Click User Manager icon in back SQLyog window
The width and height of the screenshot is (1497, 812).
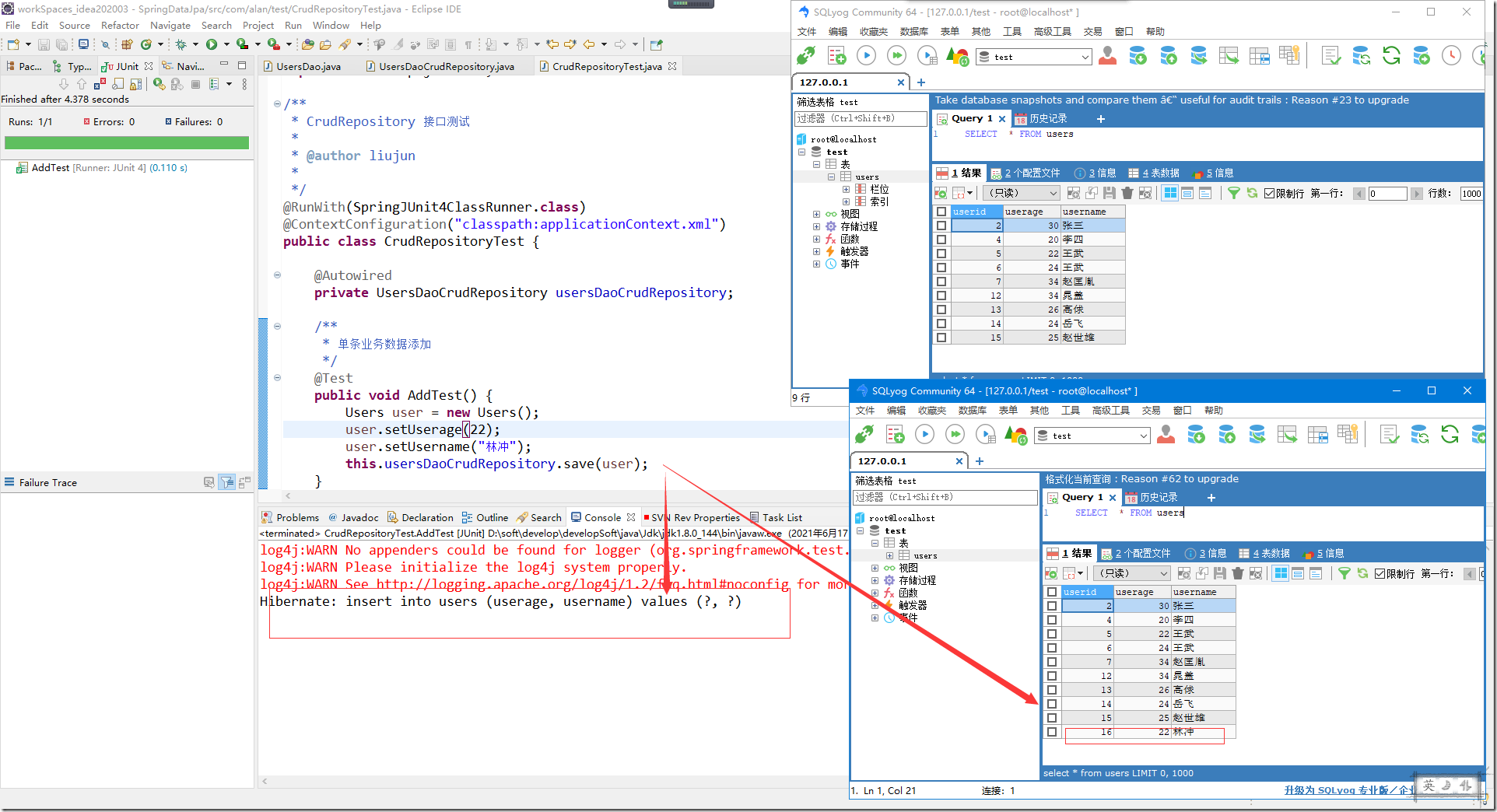point(1107,55)
